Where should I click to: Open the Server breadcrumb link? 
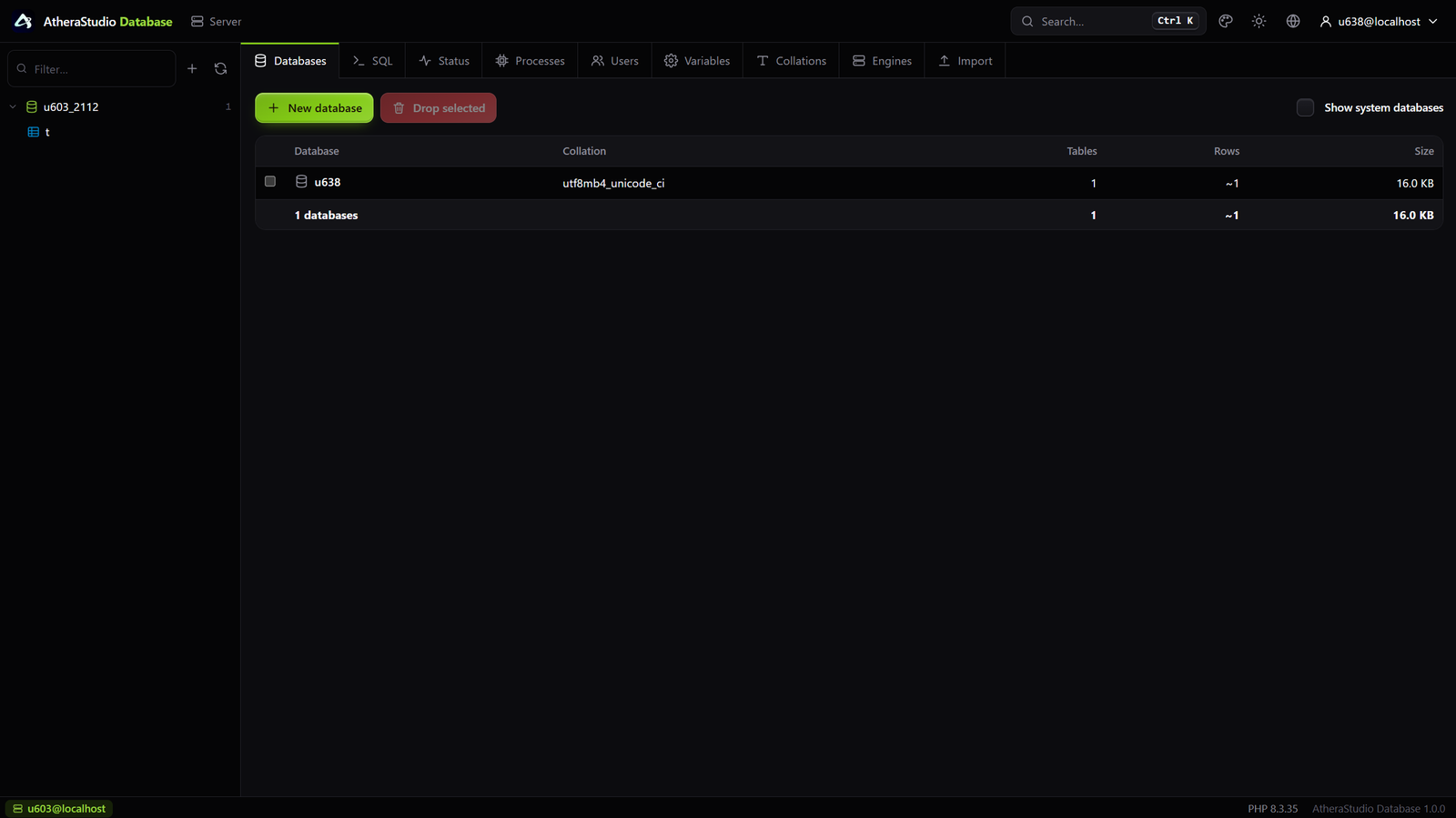[x=217, y=21]
